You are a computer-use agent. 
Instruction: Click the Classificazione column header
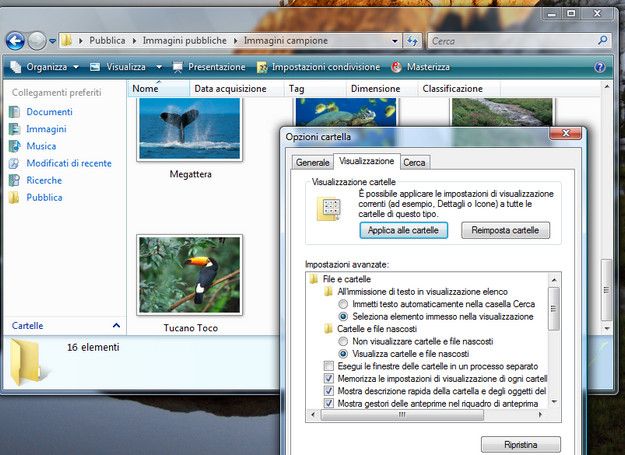(x=459, y=88)
